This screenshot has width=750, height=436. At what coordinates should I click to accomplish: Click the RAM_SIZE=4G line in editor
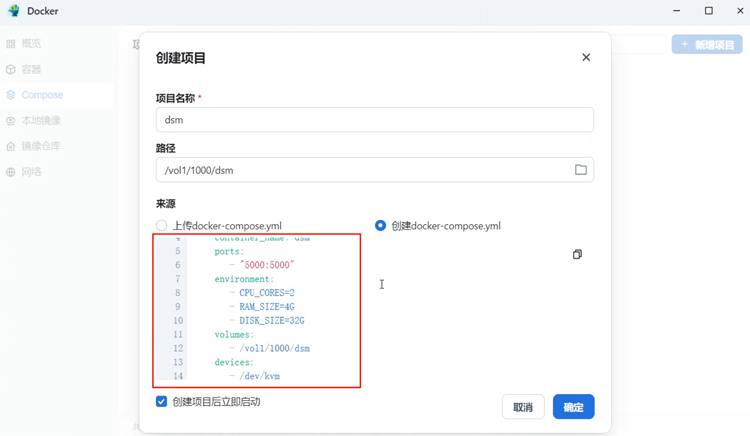pos(267,306)
